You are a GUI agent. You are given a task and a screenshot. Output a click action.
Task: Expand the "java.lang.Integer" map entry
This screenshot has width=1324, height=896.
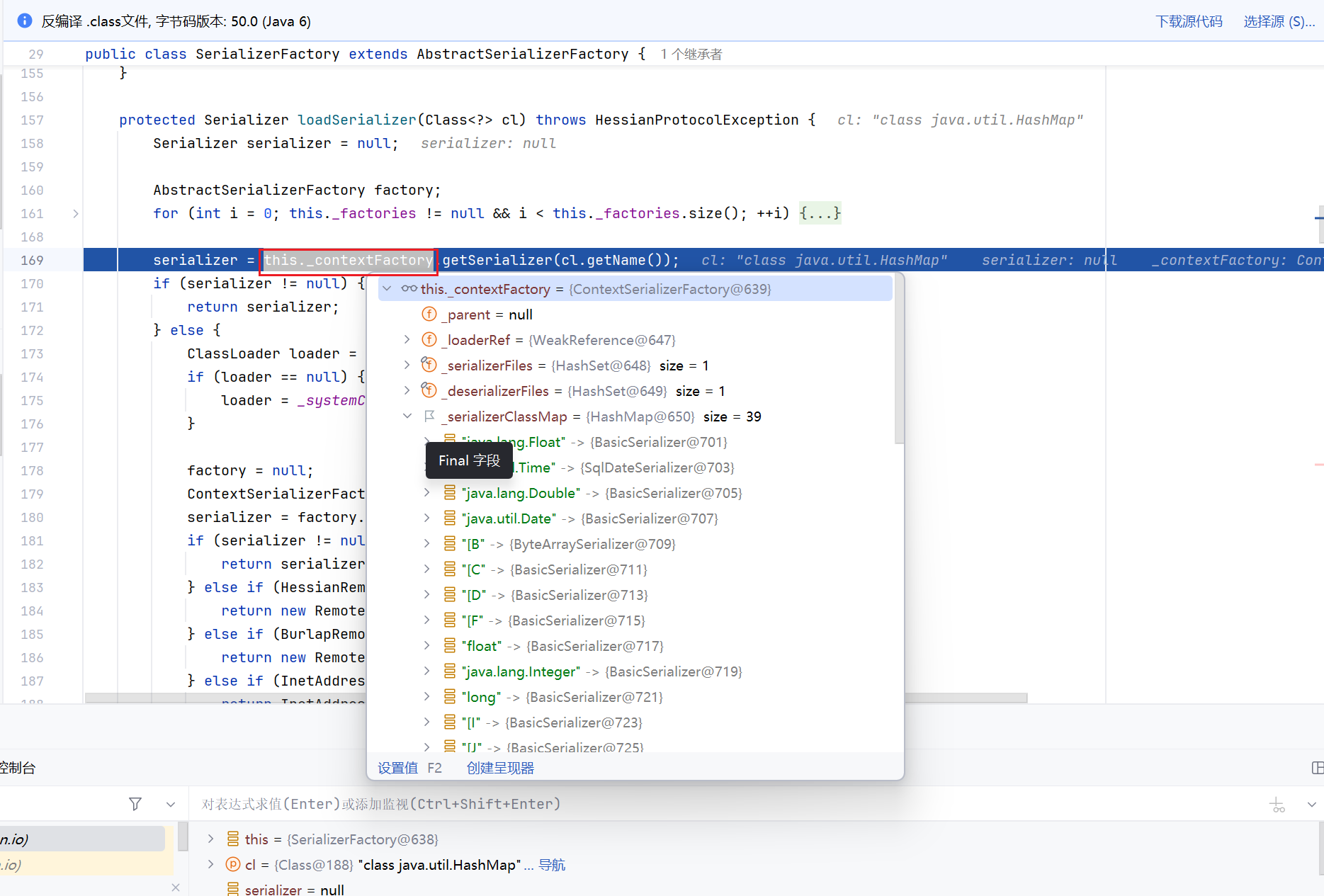point(427,671)
